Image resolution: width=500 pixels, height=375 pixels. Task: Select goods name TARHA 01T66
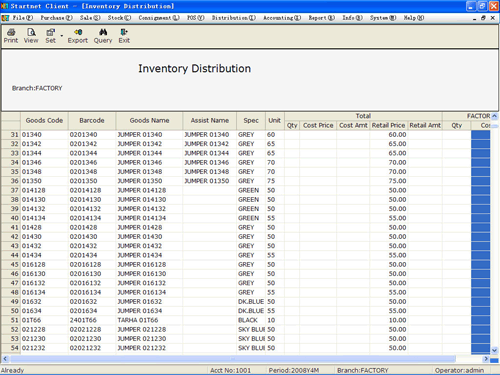pos(149,320)
